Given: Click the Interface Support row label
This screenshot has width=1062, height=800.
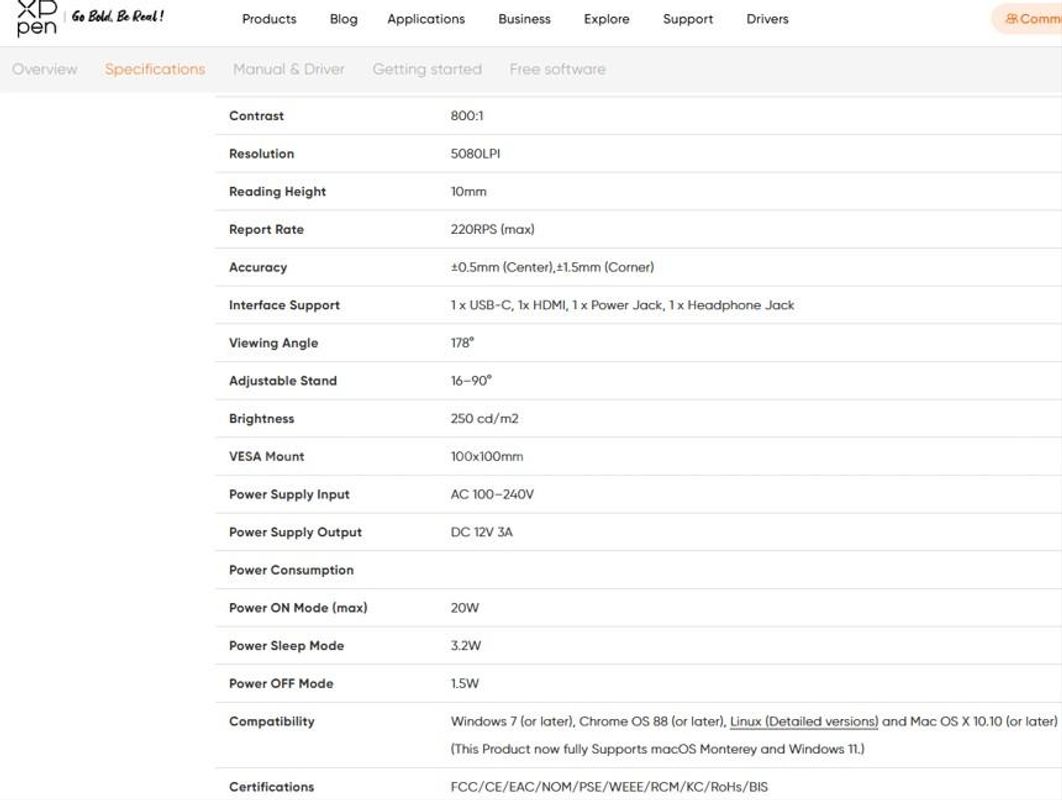Looking at the screenshot, I should 284,305.
